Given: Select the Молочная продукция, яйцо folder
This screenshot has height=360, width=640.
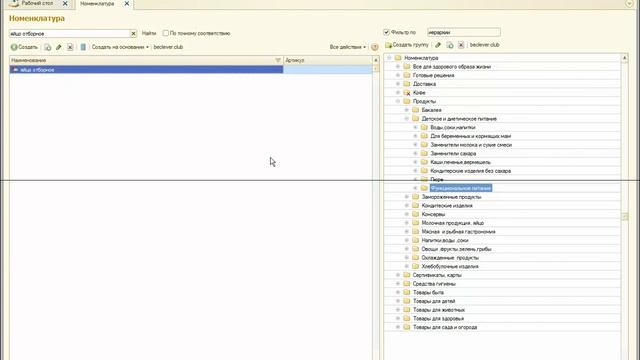Looking at the screenshot, I should (453, 223).
